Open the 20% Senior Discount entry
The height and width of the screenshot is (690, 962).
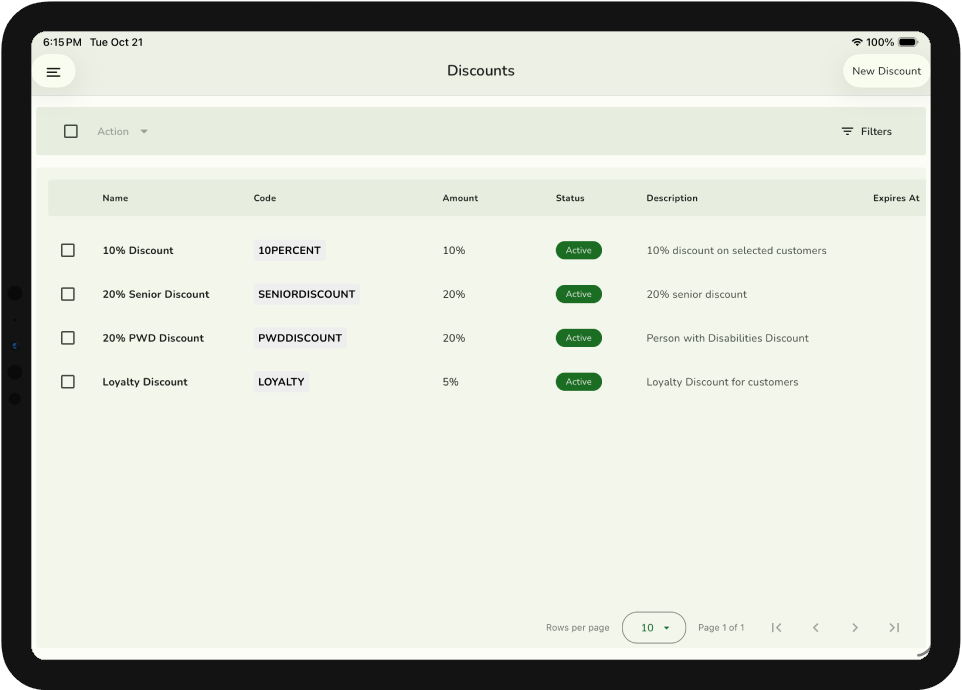coord(155,294)
